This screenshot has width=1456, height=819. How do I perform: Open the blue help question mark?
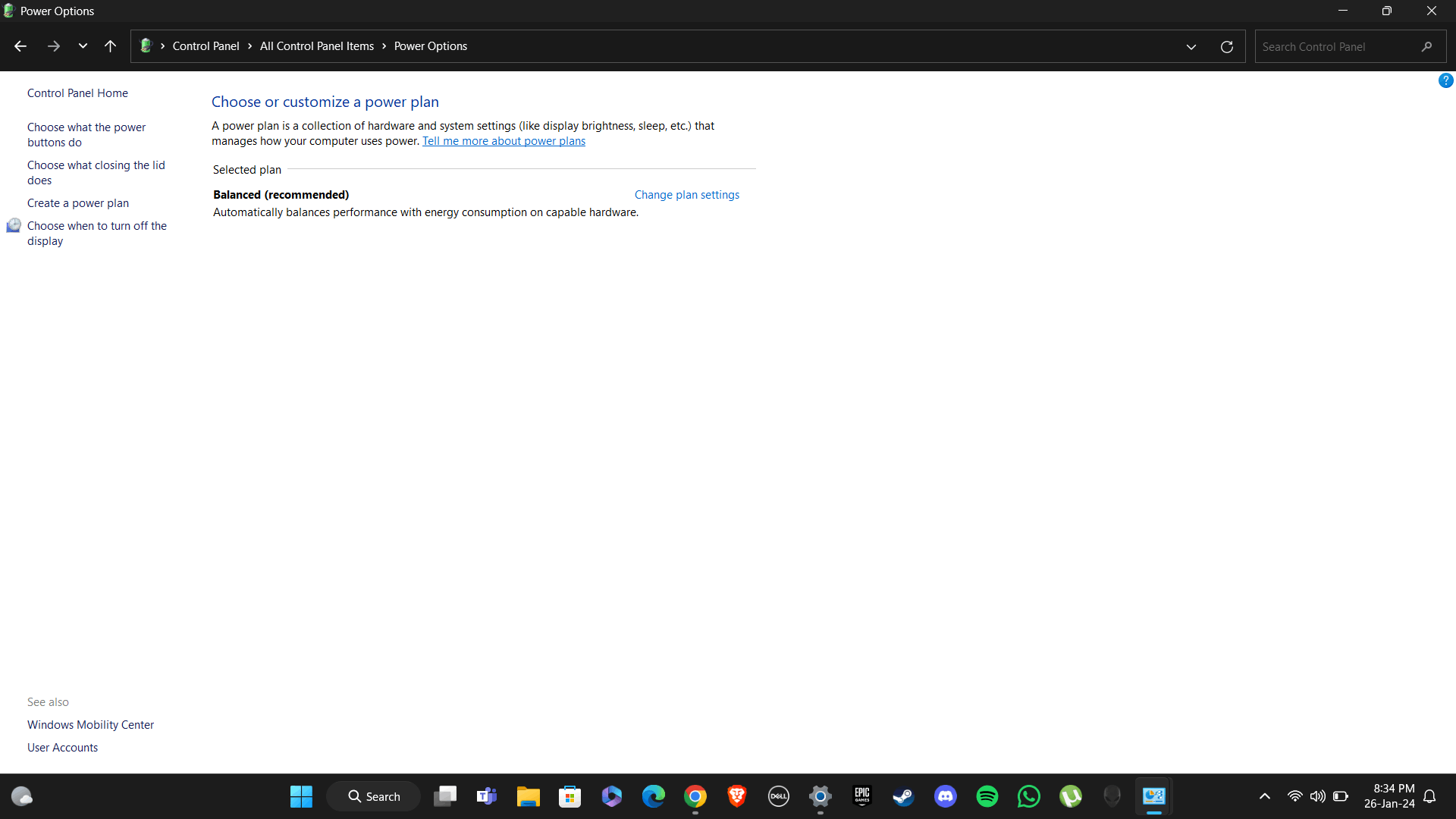click(1445, 80)
